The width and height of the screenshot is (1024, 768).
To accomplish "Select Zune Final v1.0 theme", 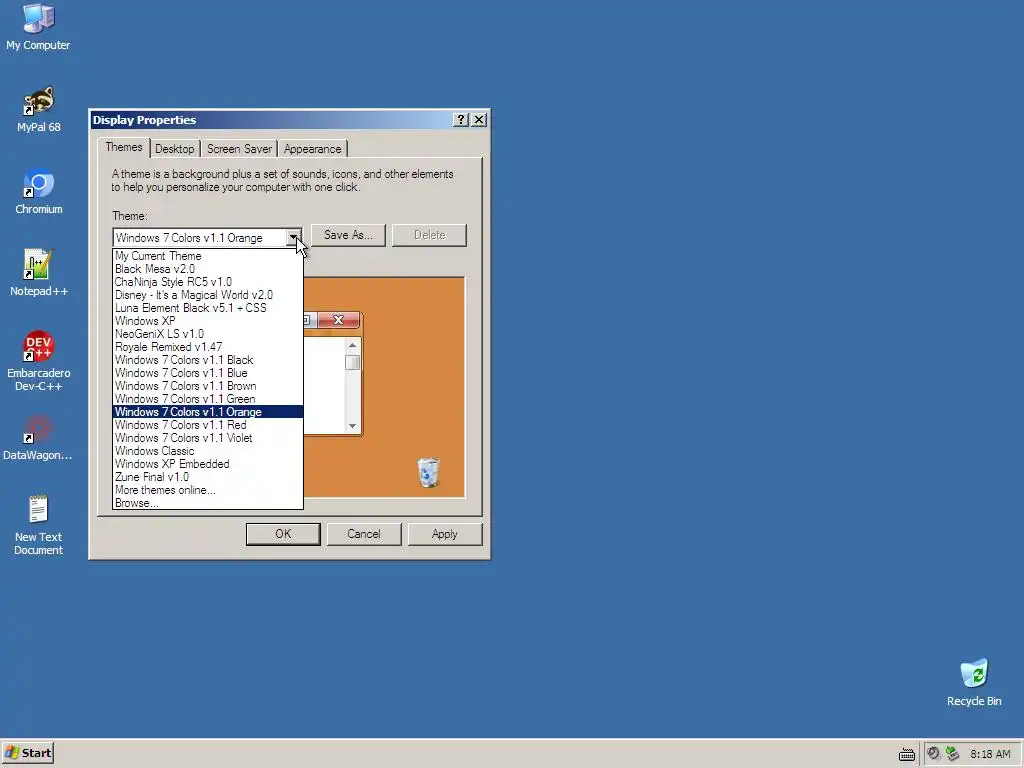I will [208, 477].
